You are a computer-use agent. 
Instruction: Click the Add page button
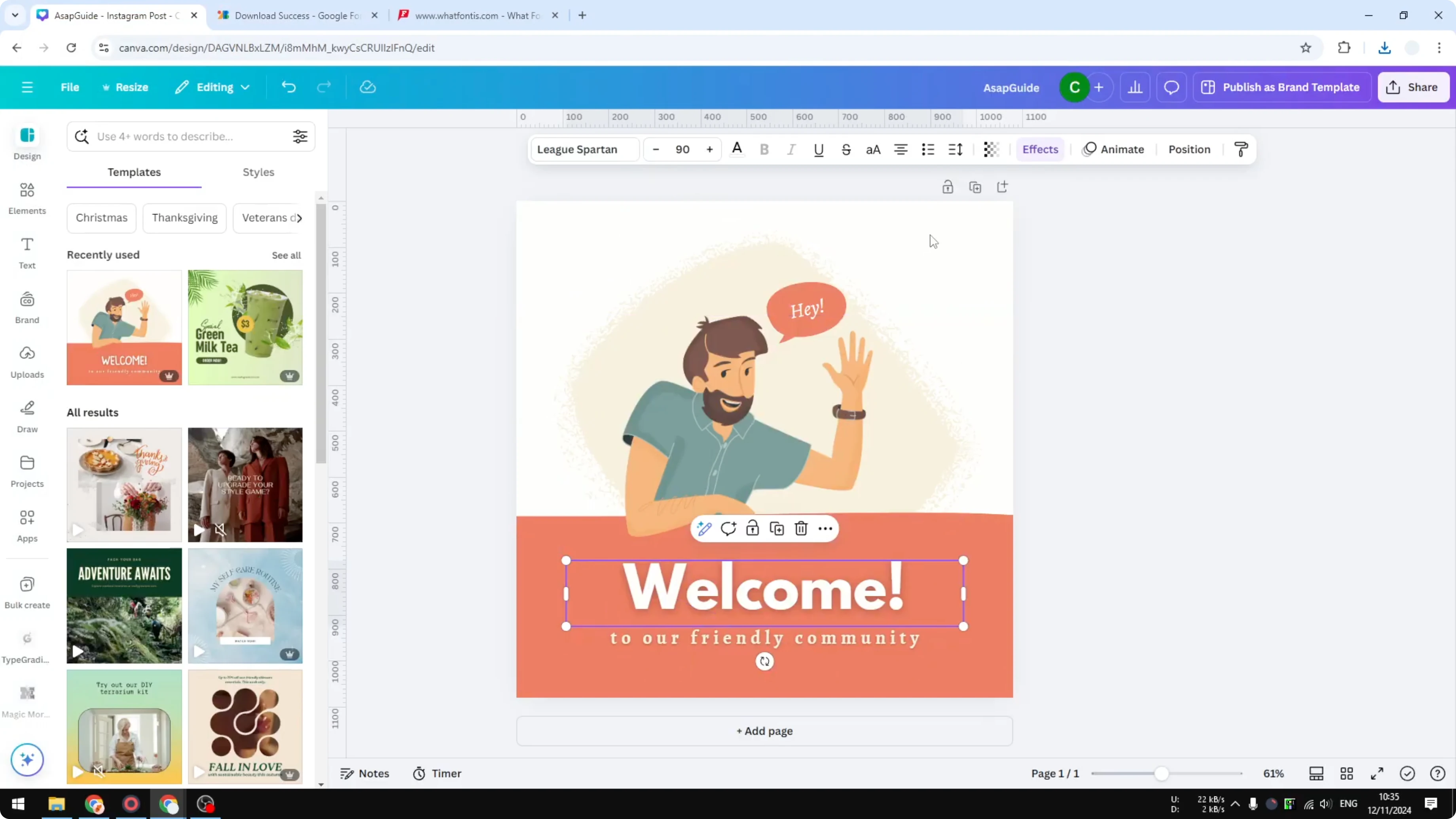[764, 730]
